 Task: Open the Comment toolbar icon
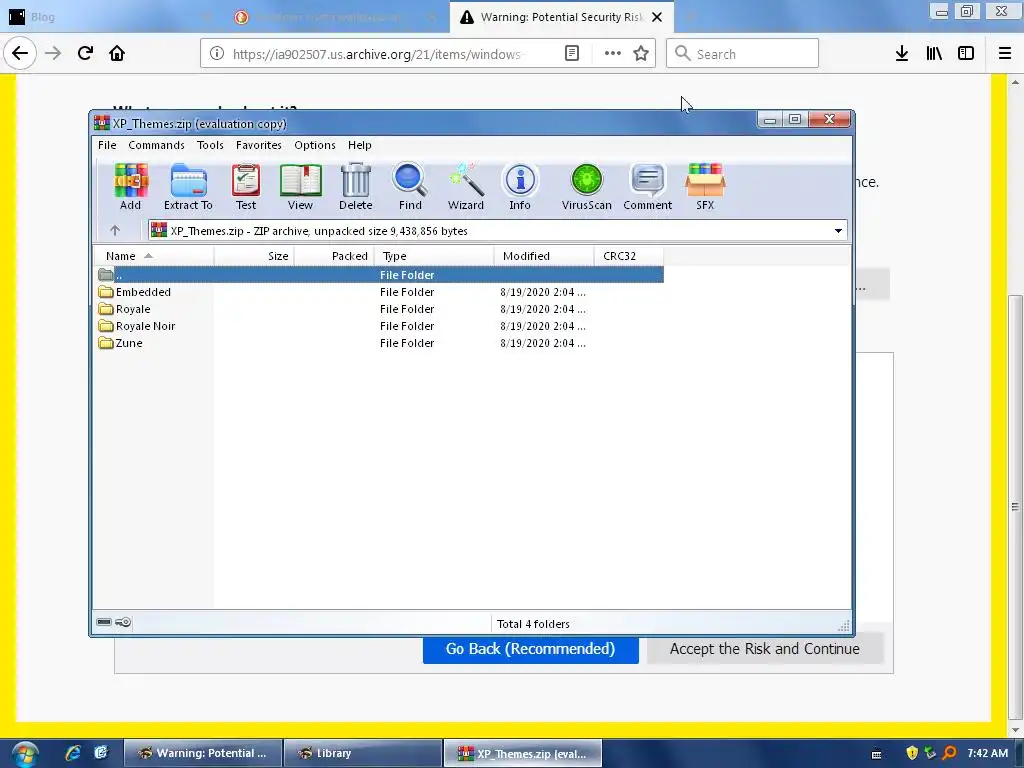647,187
